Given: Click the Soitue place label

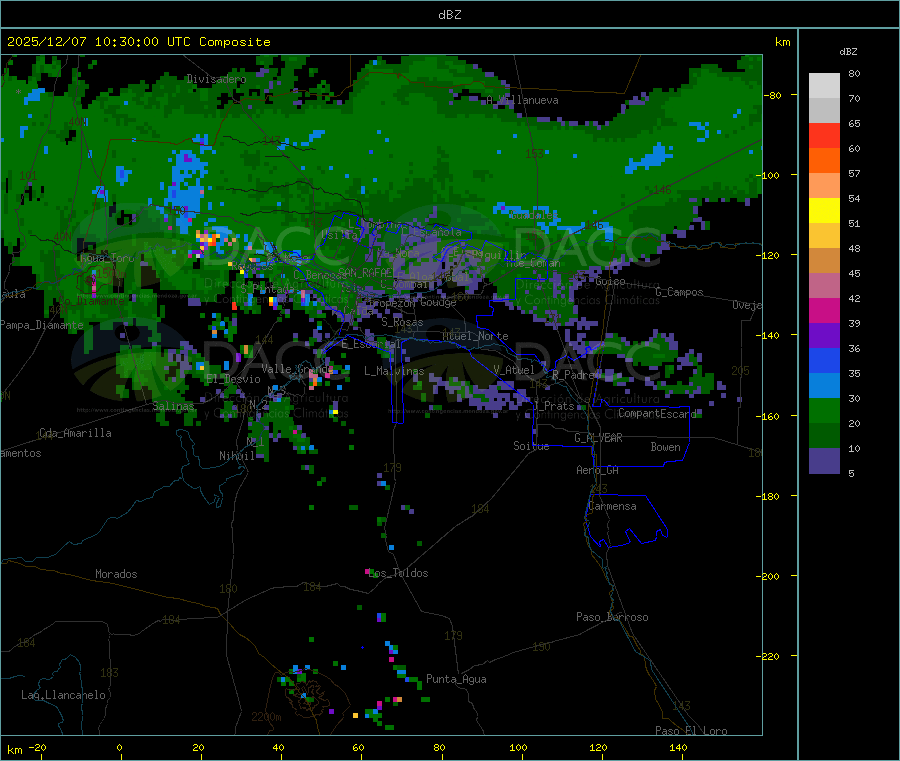Looking at the screenshot, I should click(531, 446).
